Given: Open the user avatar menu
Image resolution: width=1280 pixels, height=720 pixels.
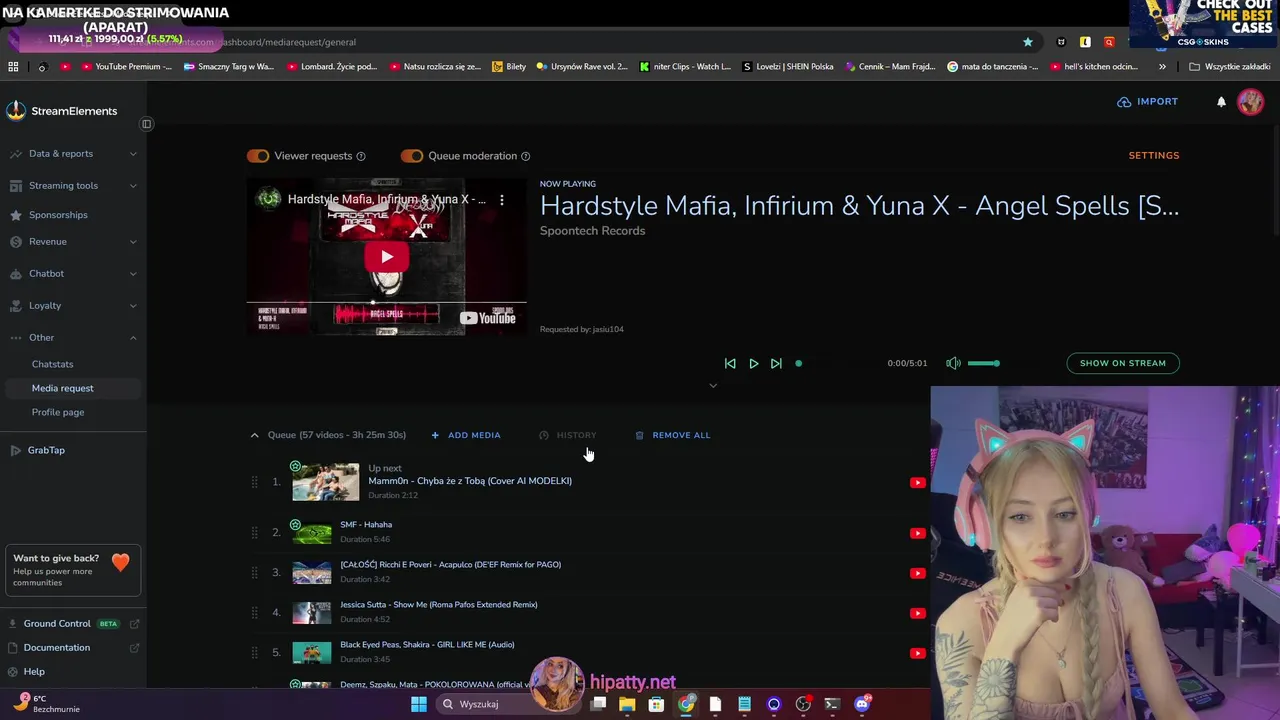Looking at the screenshot, I should [1250, 102].
